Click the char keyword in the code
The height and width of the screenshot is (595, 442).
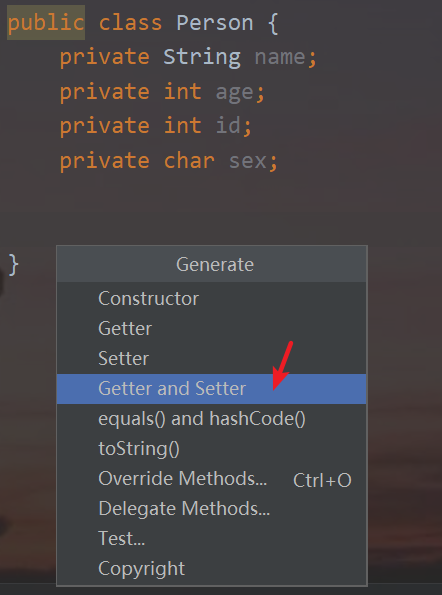189,160
